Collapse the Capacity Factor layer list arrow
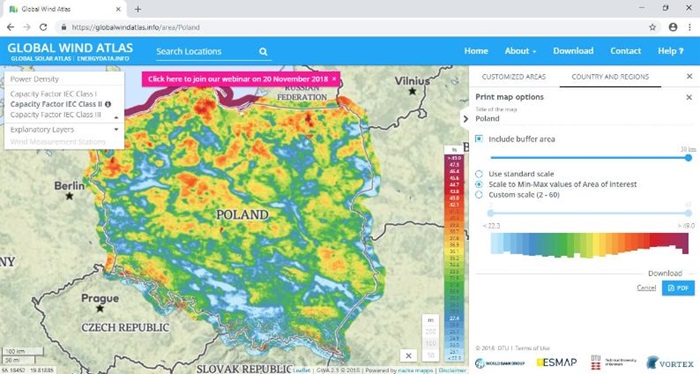Image resolution: width=700 pixels, height=374 pixels. coord(116,117)
